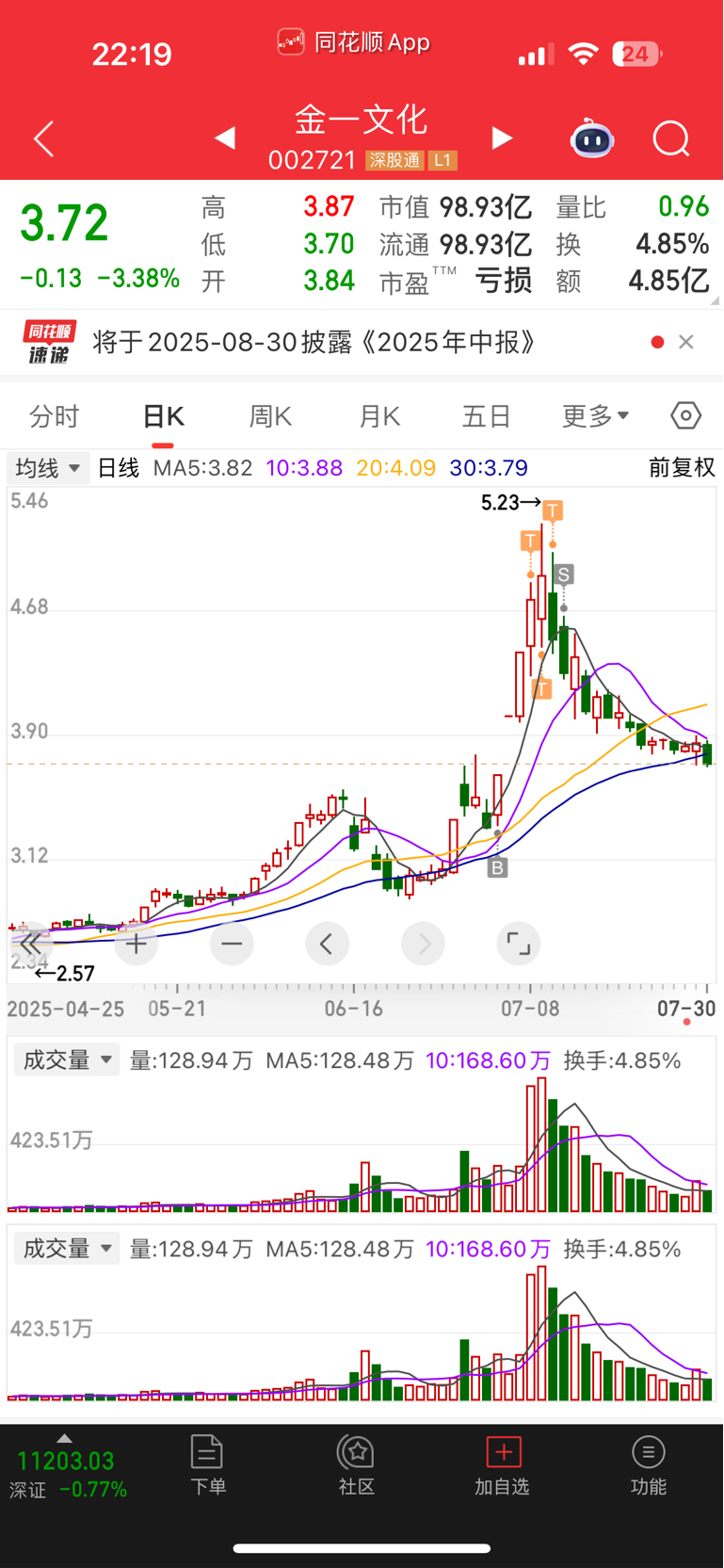
Task: Open the 更多 period dropdown
Action: (x=596, y=415)
